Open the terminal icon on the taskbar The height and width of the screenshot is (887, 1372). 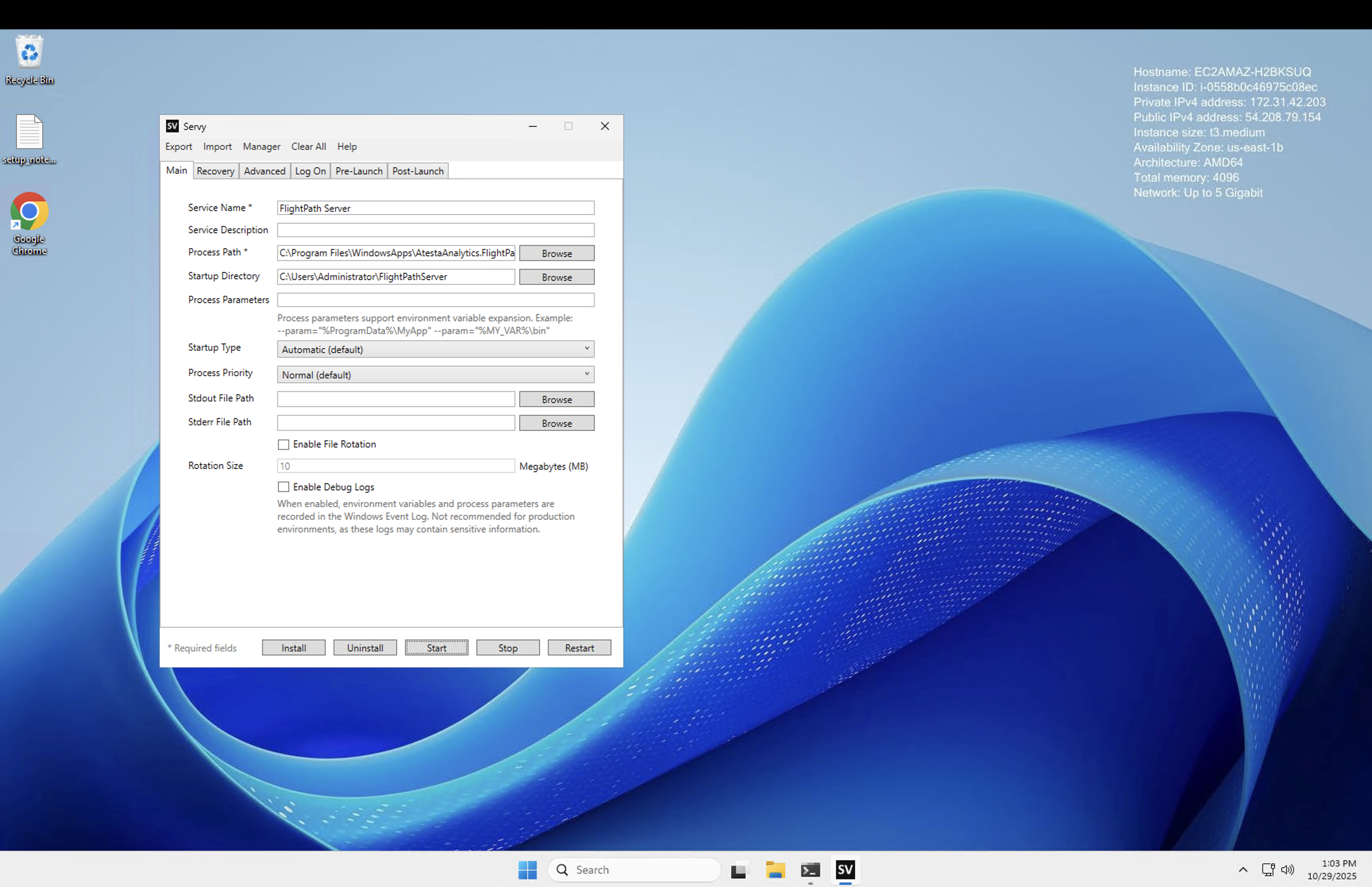coord(810,869)
